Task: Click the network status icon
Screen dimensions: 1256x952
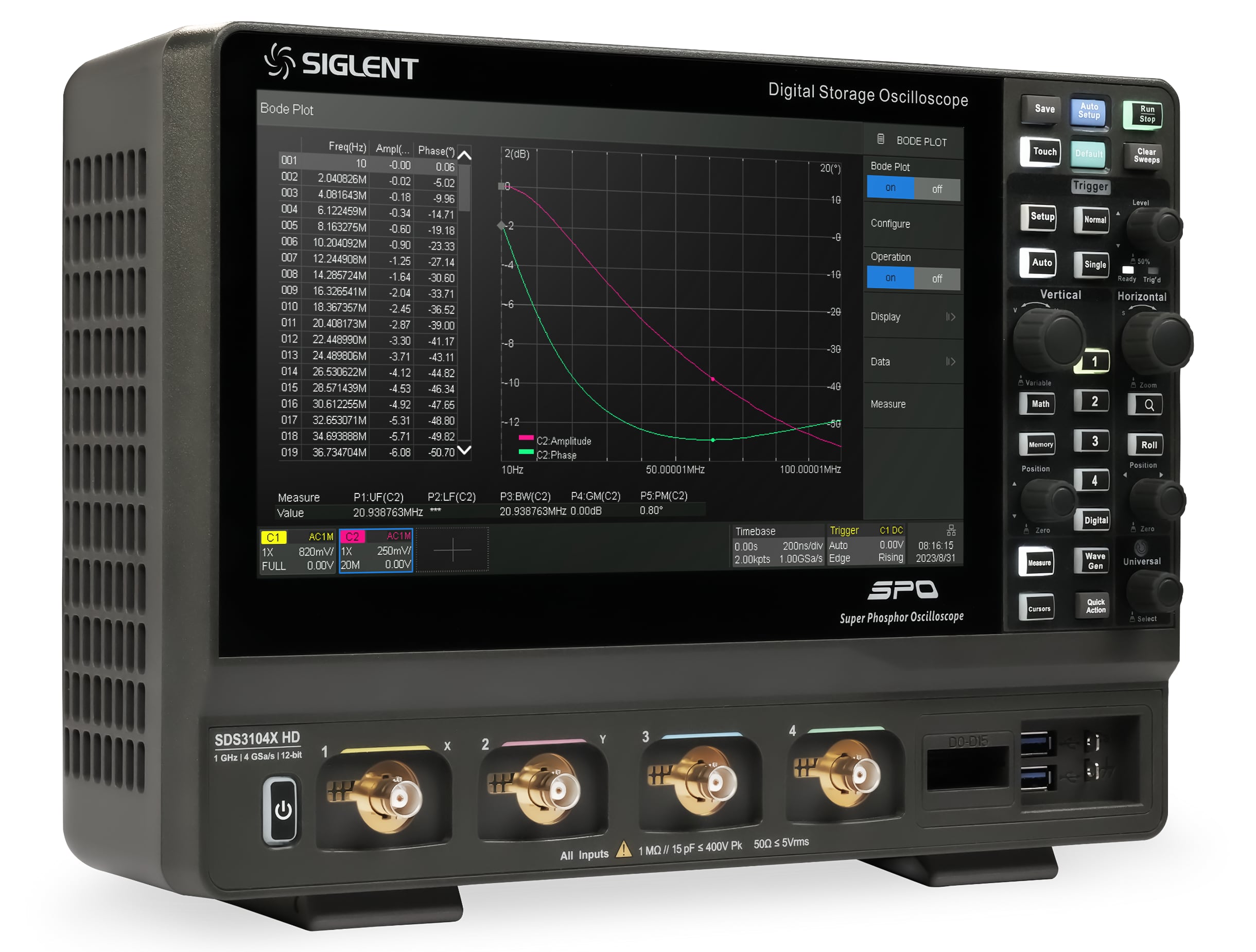Action: point(952,530)
